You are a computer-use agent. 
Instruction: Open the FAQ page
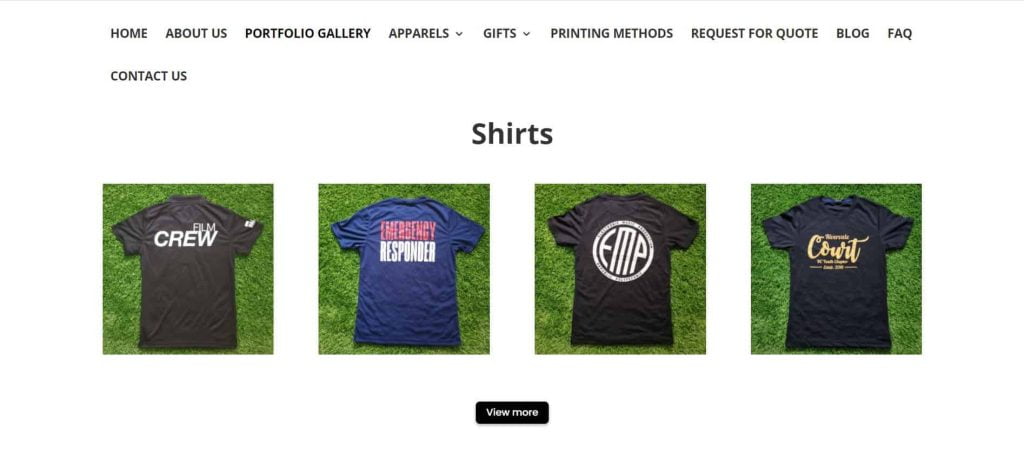(x=899, y=33)
